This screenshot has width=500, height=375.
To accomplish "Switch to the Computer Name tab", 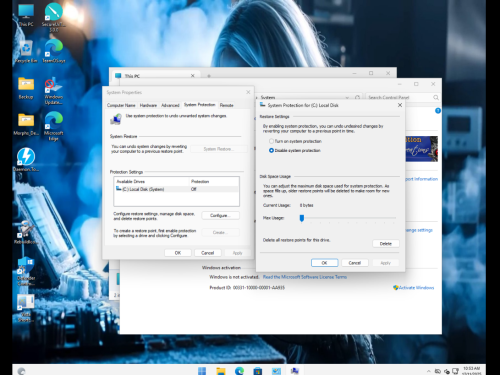I will pos(121,105).
